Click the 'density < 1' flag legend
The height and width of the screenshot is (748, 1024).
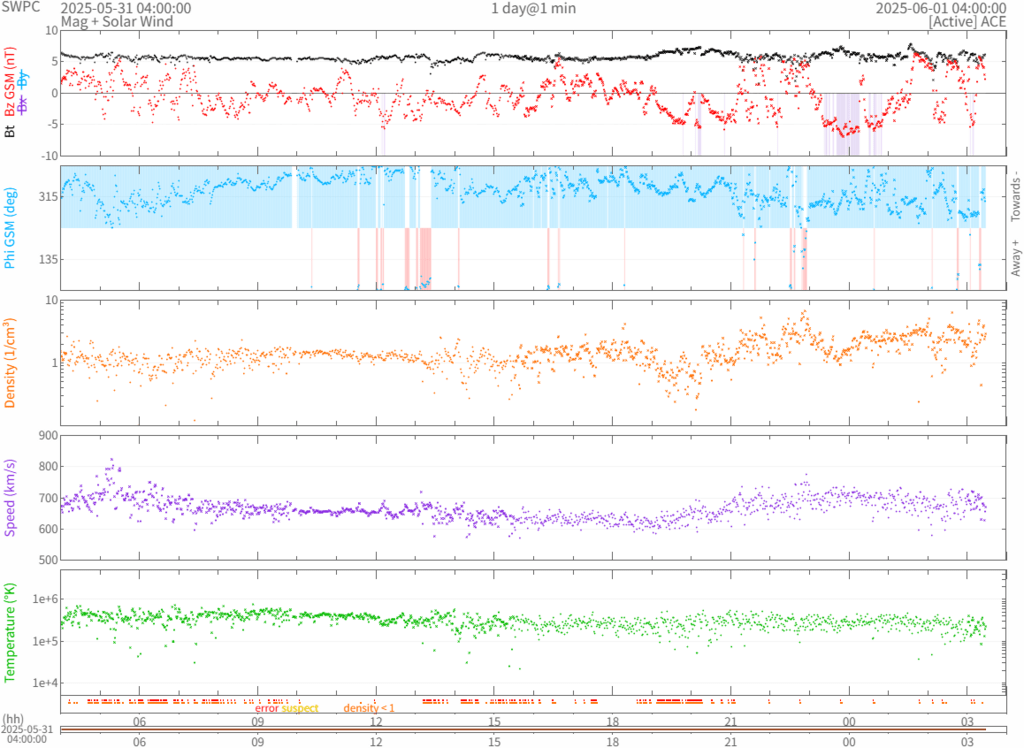(369, 708)
